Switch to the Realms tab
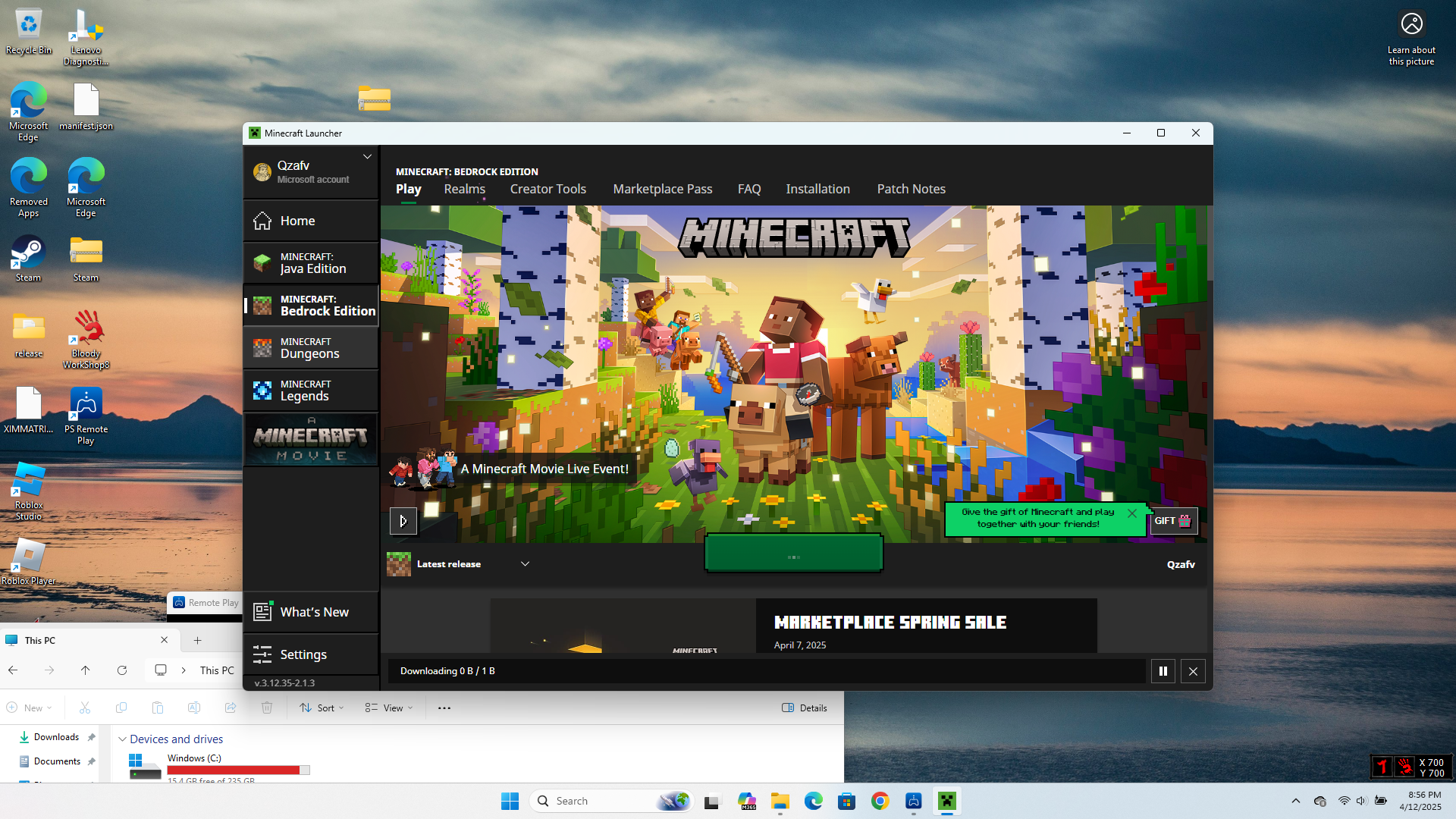 465,189
